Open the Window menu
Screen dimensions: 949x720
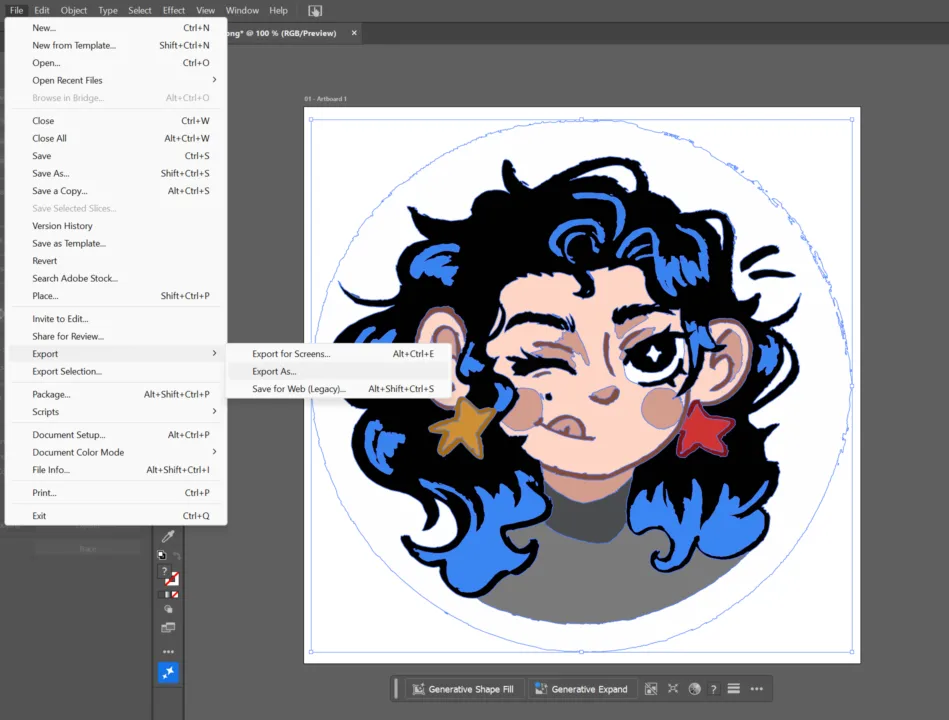coord(242,10)
